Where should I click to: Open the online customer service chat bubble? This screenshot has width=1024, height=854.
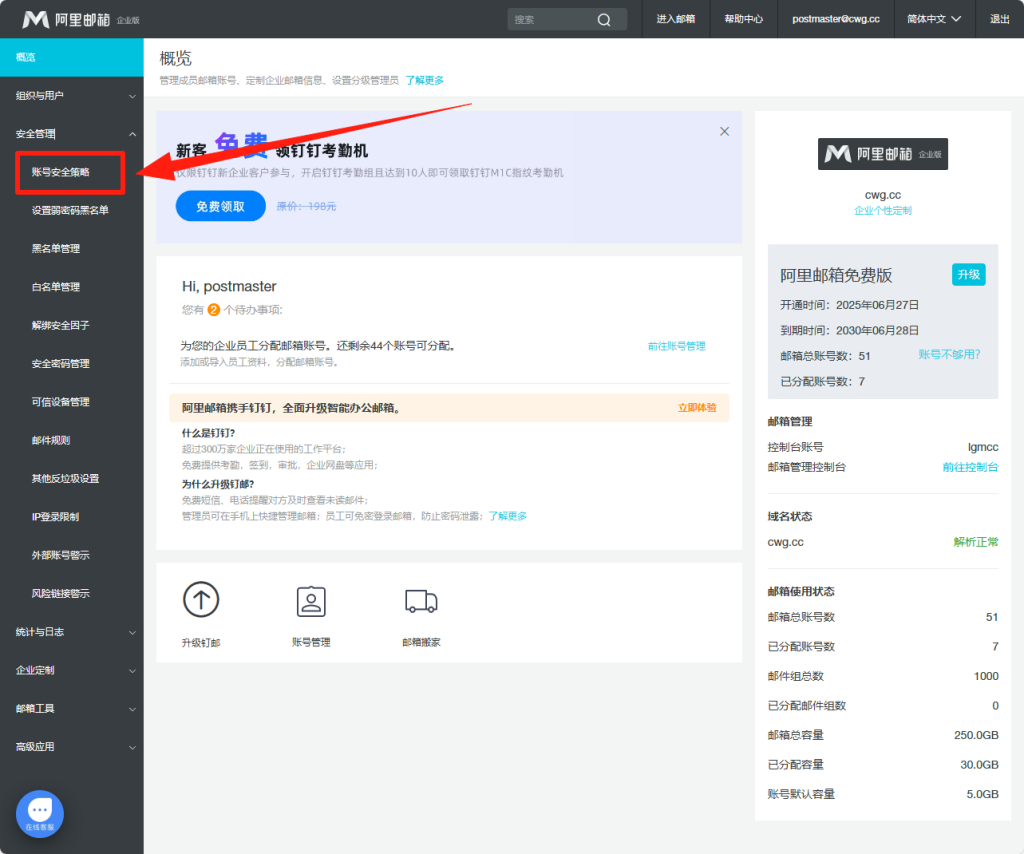point(40,812)
